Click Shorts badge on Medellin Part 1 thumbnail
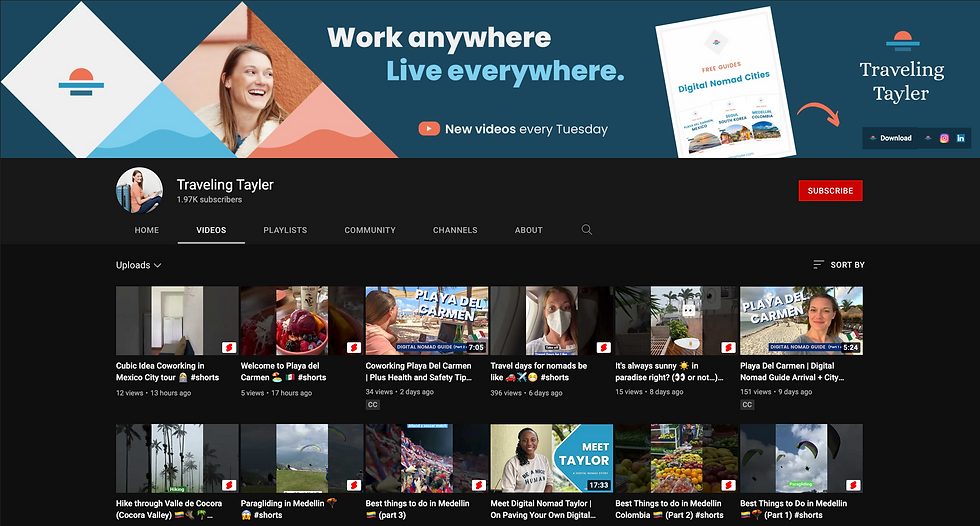 click(853, 485)
